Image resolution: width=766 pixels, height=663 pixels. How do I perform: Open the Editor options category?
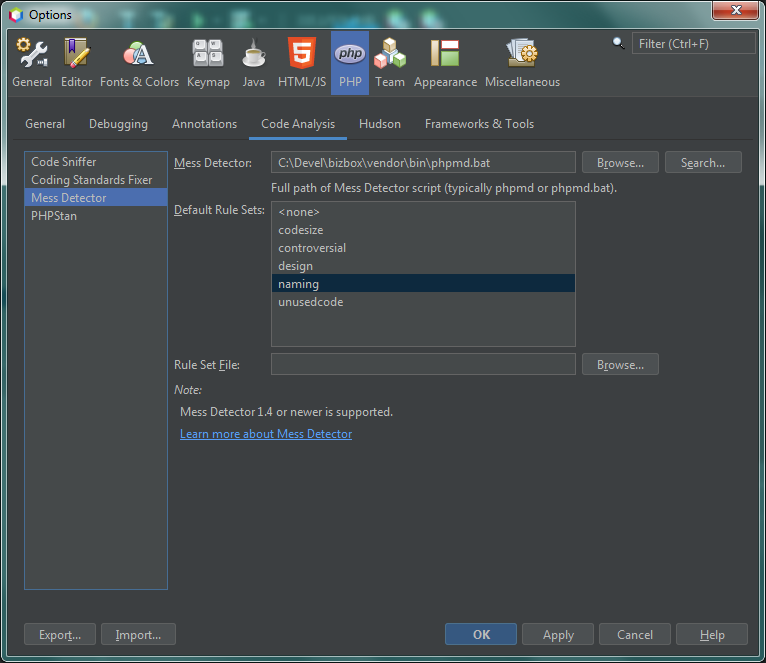click(x=76, y=64)
